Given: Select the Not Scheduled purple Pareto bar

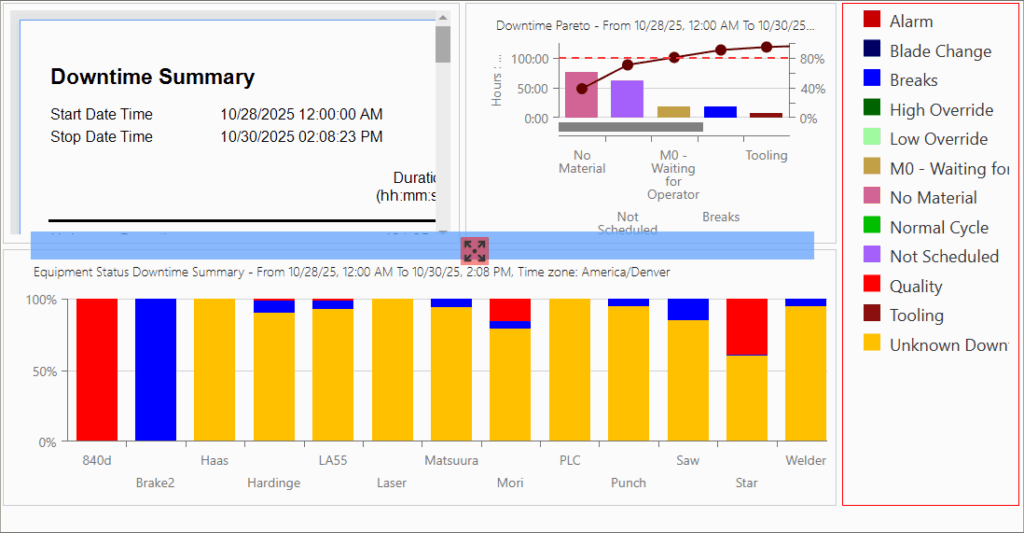Looking at the screenshot, I should pyautogui.click(x=627, y=99).
